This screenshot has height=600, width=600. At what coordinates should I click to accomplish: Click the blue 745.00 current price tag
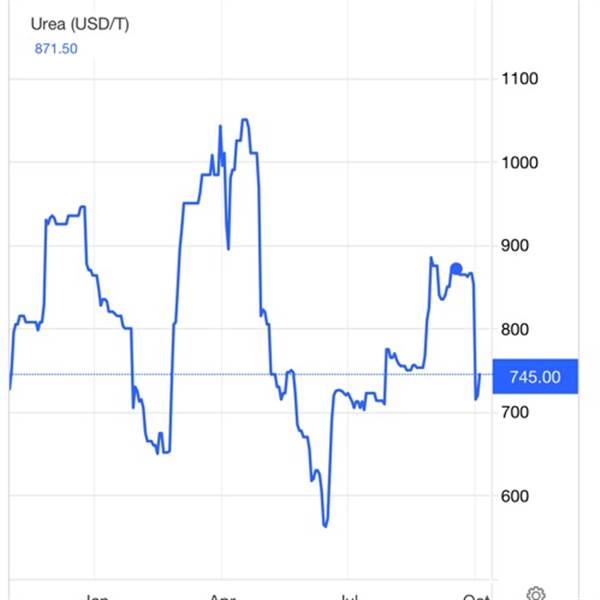(535, 377)
